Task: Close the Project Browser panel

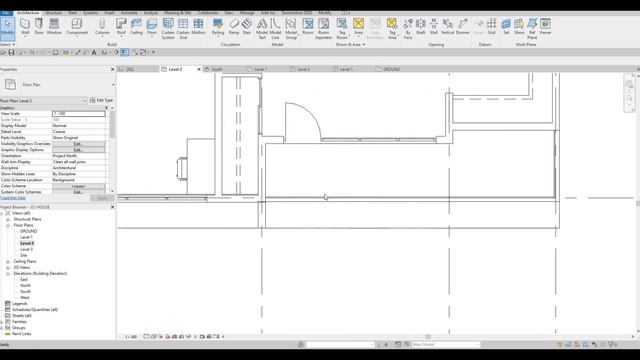Action: (x=113, y=207)
